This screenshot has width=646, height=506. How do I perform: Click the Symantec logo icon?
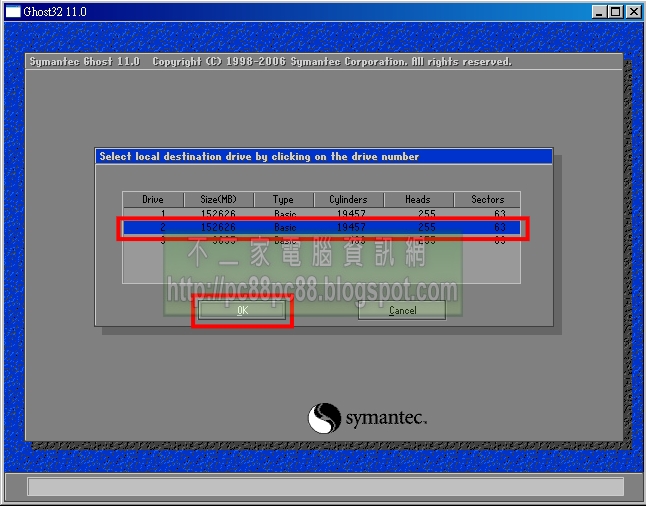325,418
